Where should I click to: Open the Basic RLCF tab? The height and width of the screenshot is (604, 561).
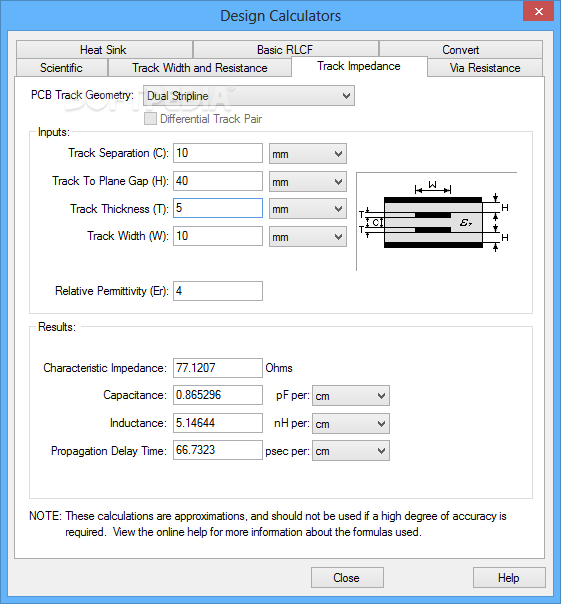pos(285,50)
